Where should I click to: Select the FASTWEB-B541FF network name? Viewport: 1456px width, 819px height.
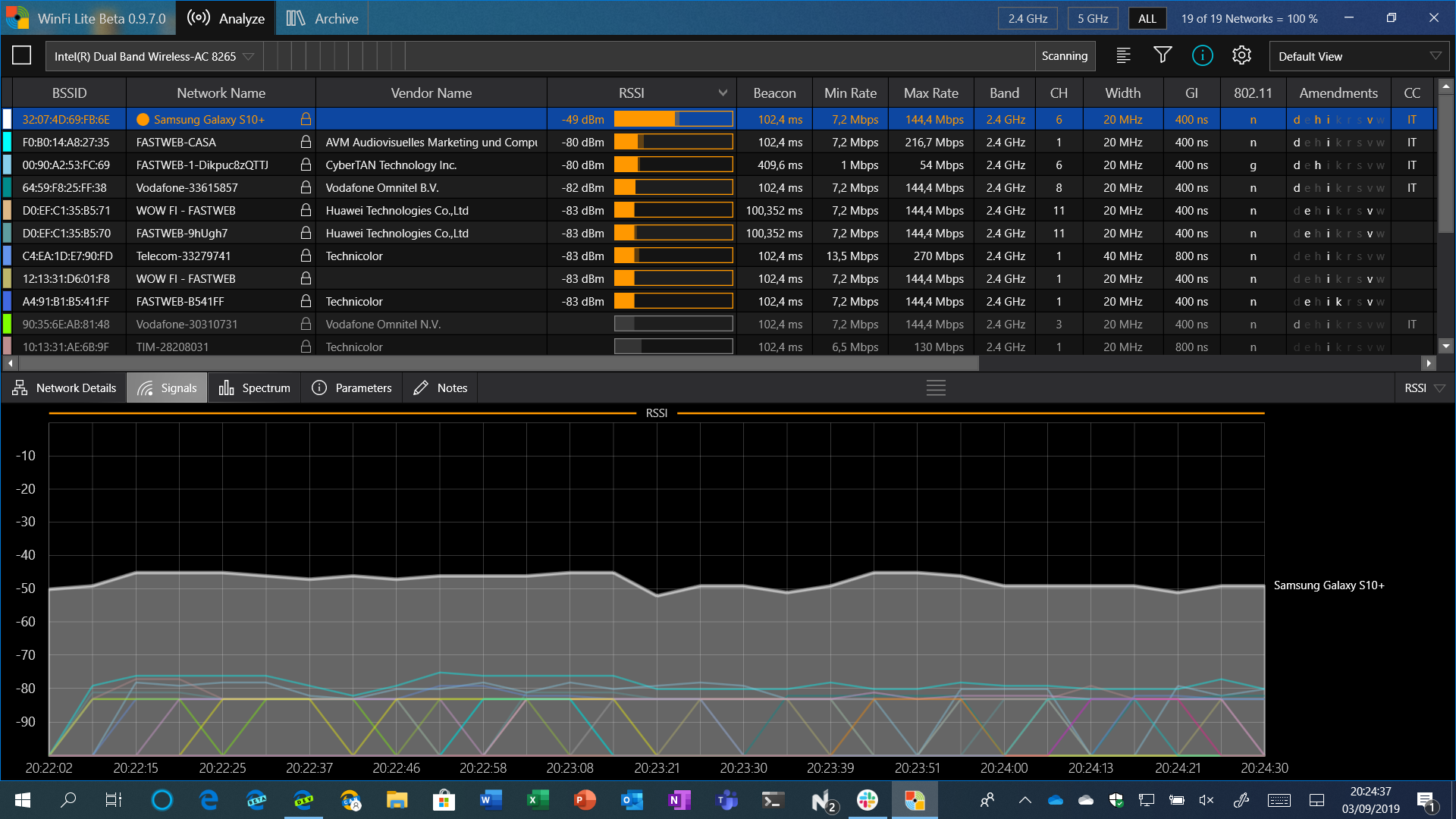click(180, 301)
